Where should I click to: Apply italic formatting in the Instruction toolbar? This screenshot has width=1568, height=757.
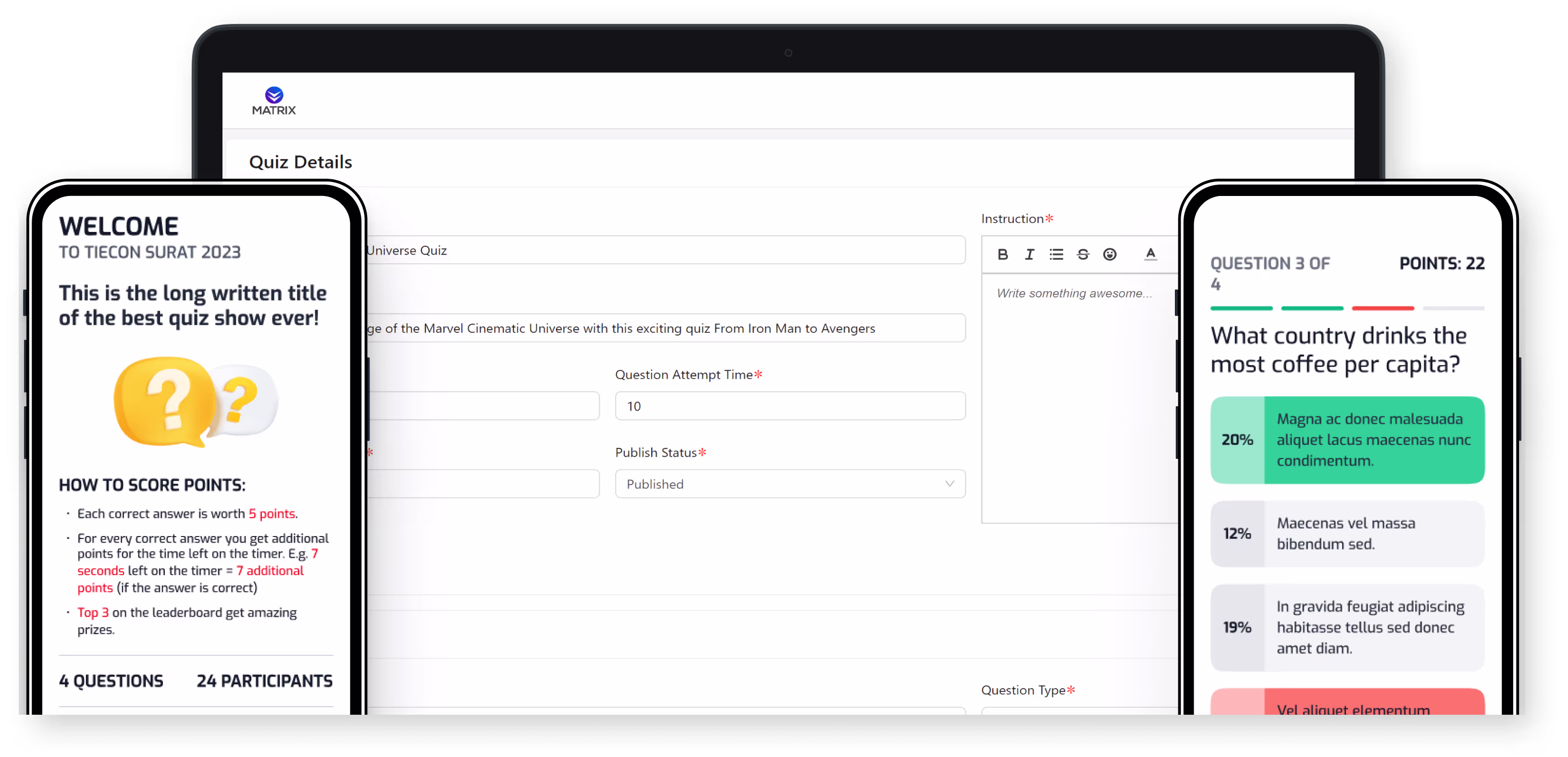(x=1029, y=255)
